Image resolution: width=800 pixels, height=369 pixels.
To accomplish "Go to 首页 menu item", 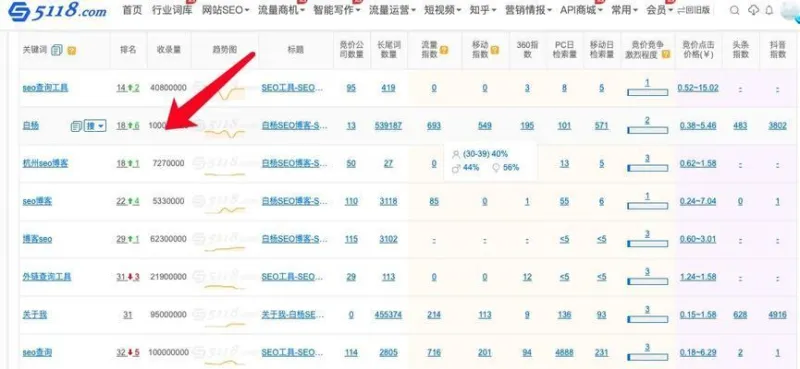I will [x=132, y=10].
